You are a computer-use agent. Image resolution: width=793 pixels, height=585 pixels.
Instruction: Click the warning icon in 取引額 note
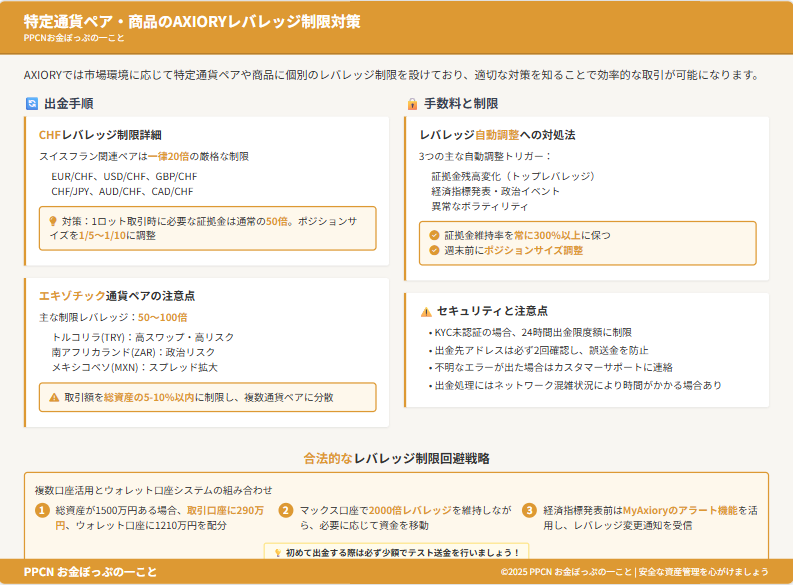[x=54, y=397]
